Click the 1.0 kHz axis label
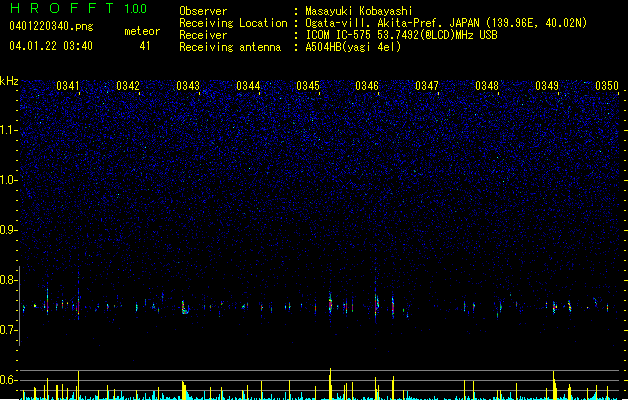Viewport: 629px width, 400px height. pyautogui.click(x=8, y=180)
